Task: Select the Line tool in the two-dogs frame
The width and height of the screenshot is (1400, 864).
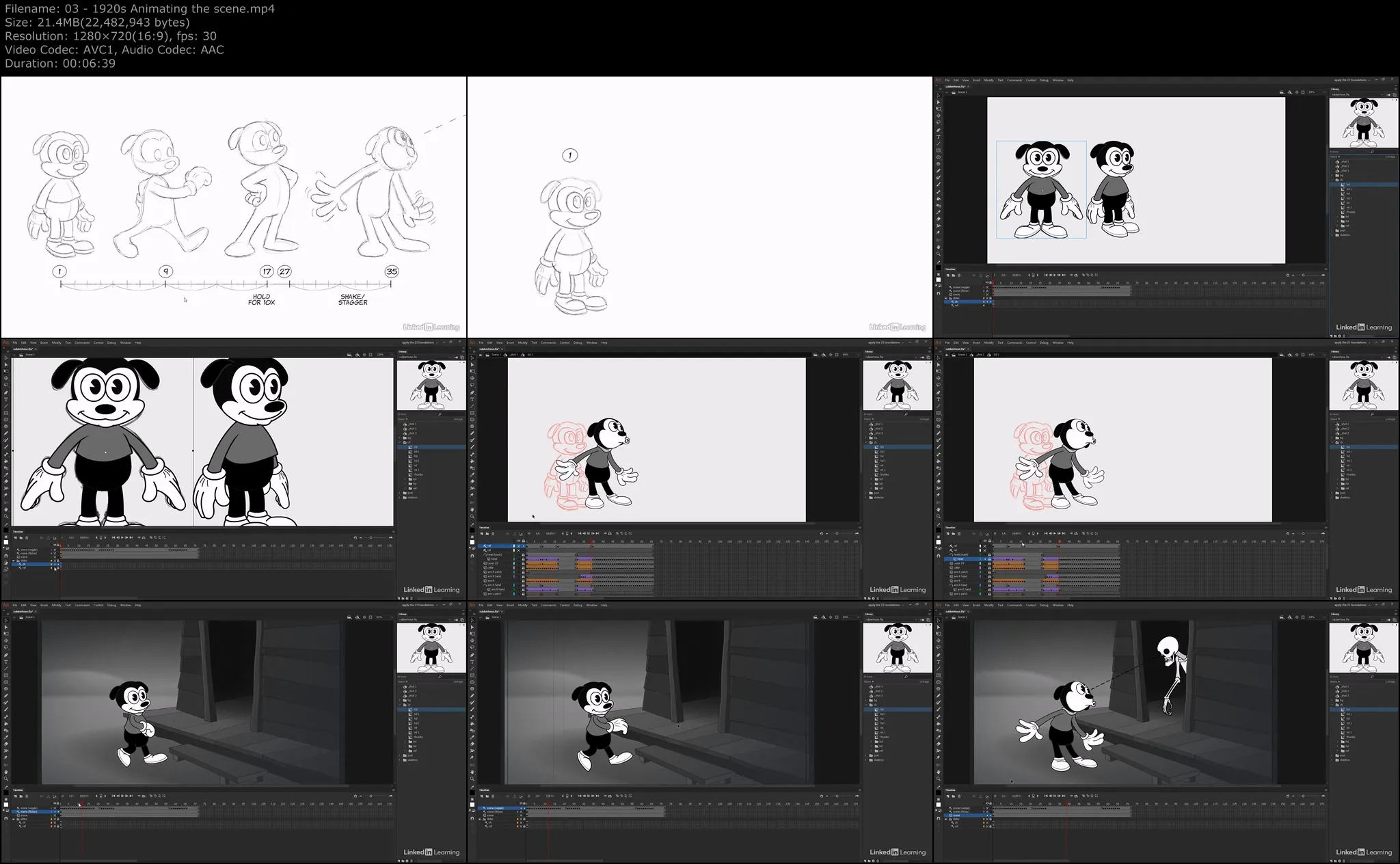Action: 939,144
